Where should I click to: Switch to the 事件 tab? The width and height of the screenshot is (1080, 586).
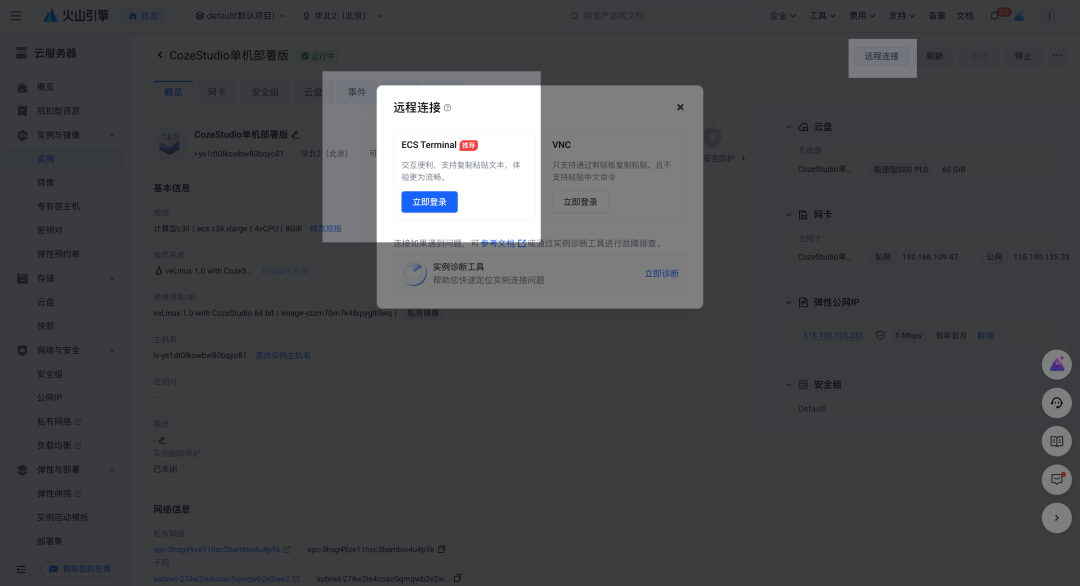point(357,92)
